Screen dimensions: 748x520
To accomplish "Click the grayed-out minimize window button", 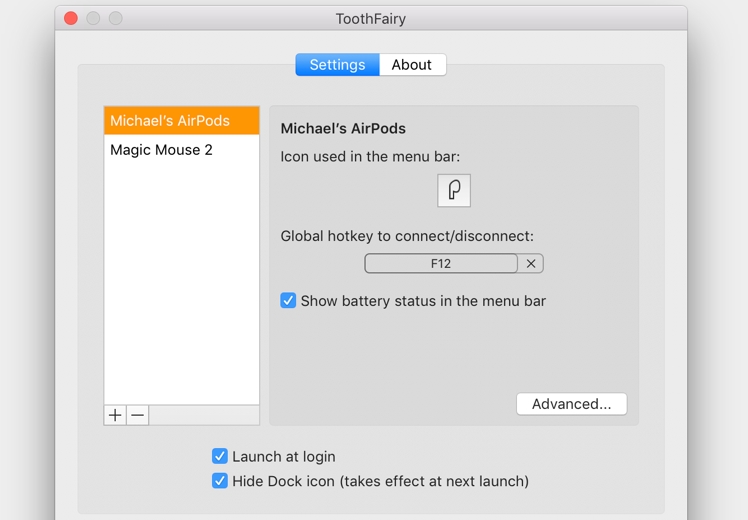I will pyautogui.click(x=93, y=19).
